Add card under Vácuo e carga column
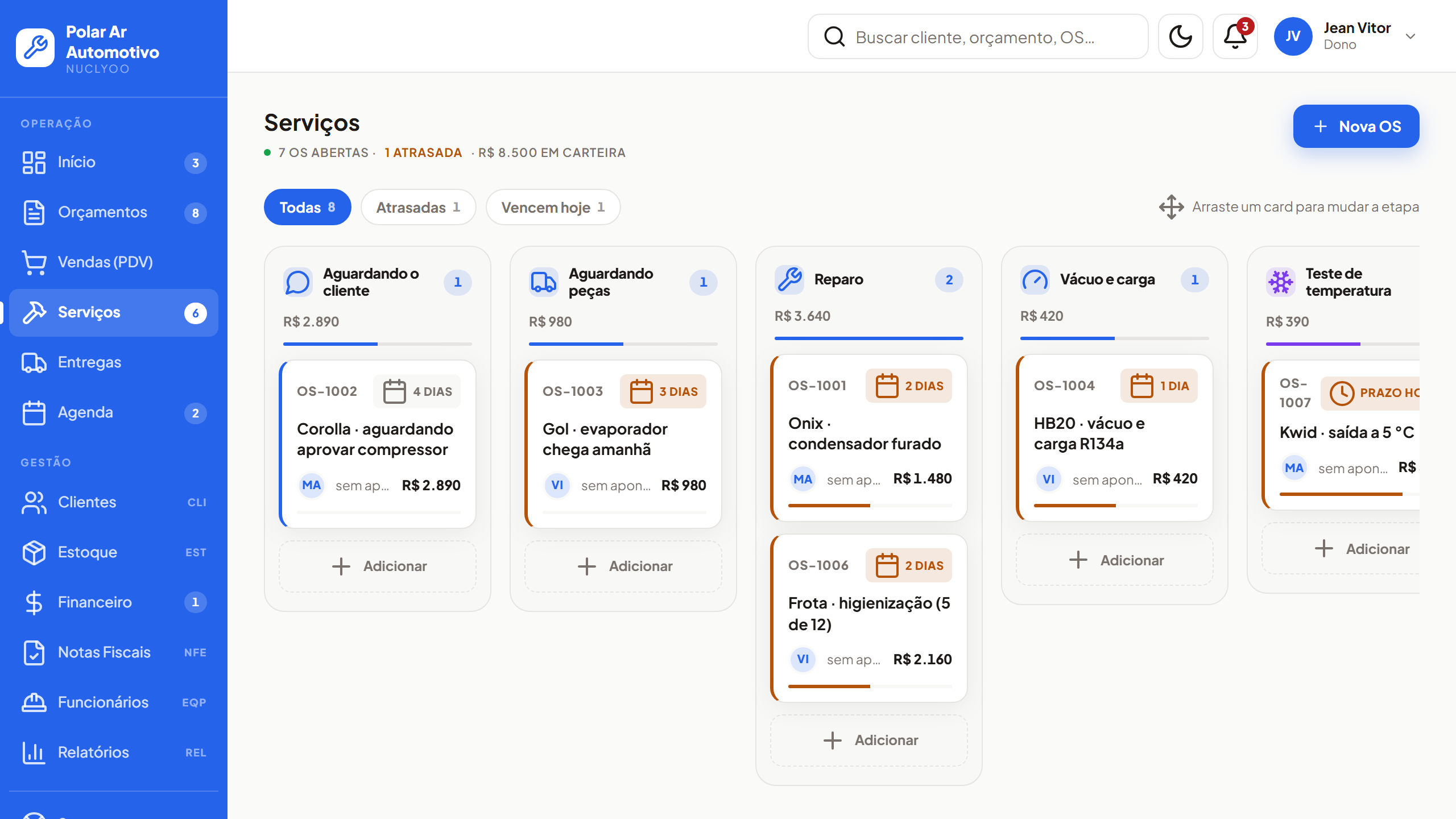 [x=1115, y=561]
